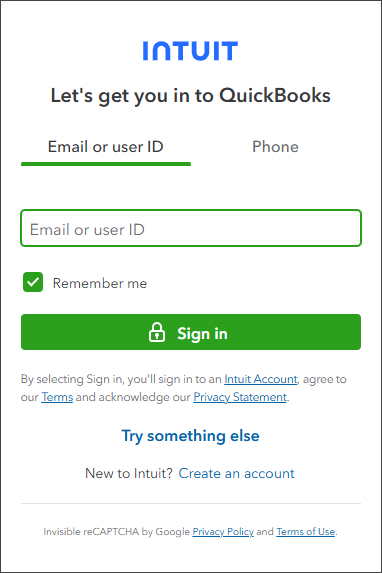Open the Intuit Account link

tap(261, 379)
